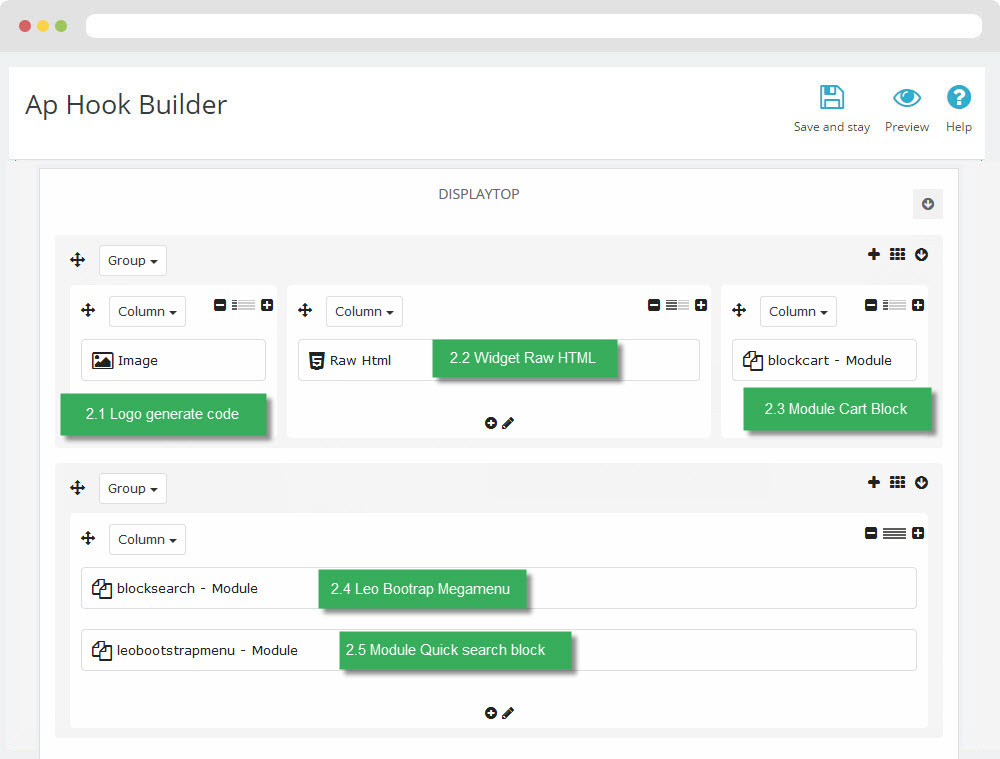Image resolution: width=1000 pixels, height=759 pixels.
Task: Increase width of the blocksearch column with the plus icon
Action: (918, 533)
